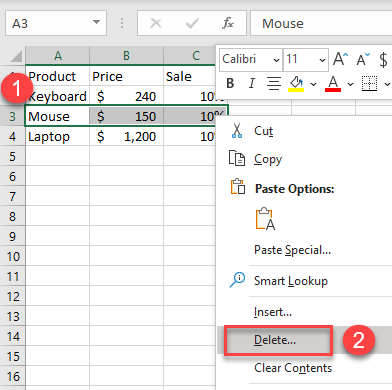Image resolution: width=392 pixels, height=390 pixels.
Task: Click the center align icon
Action: [x=274, y=83]
